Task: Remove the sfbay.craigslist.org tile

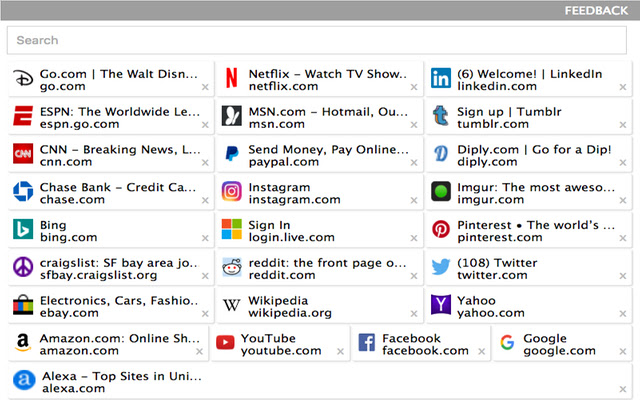Action: pos(205,276)
